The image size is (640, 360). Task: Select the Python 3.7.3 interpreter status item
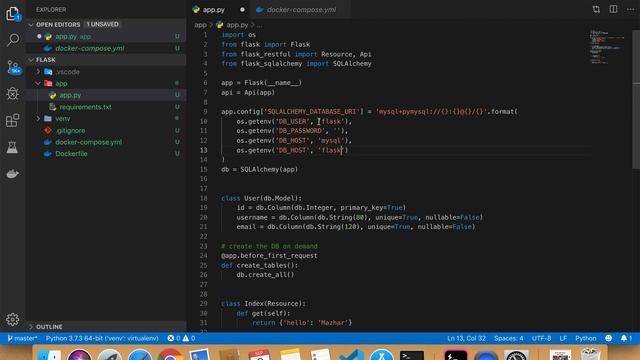pos(102,338)
